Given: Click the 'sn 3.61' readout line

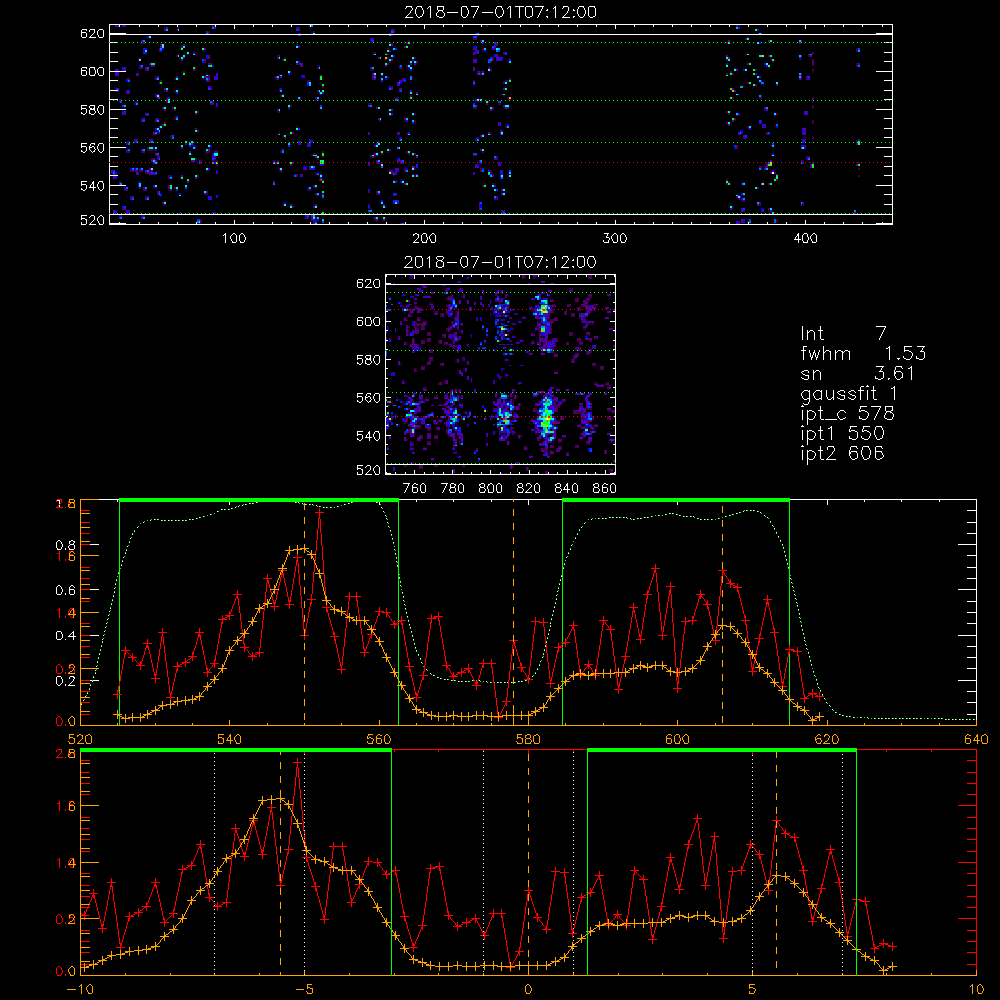Looking at the screenshot, I should 858,373.
